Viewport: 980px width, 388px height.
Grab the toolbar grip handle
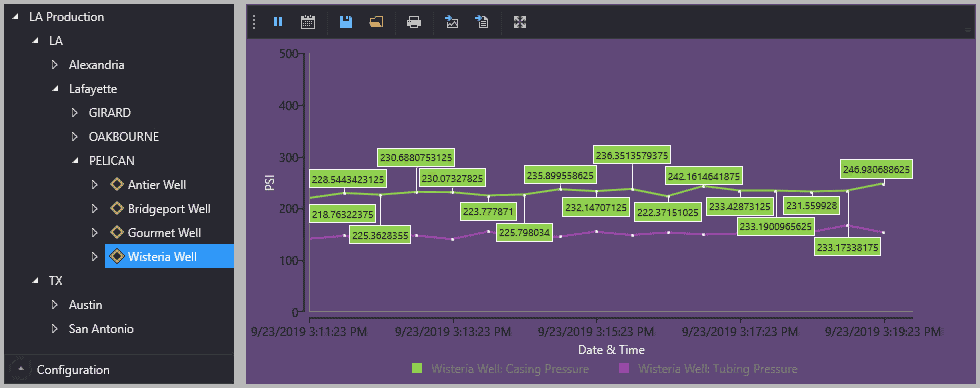click(254, 22)
